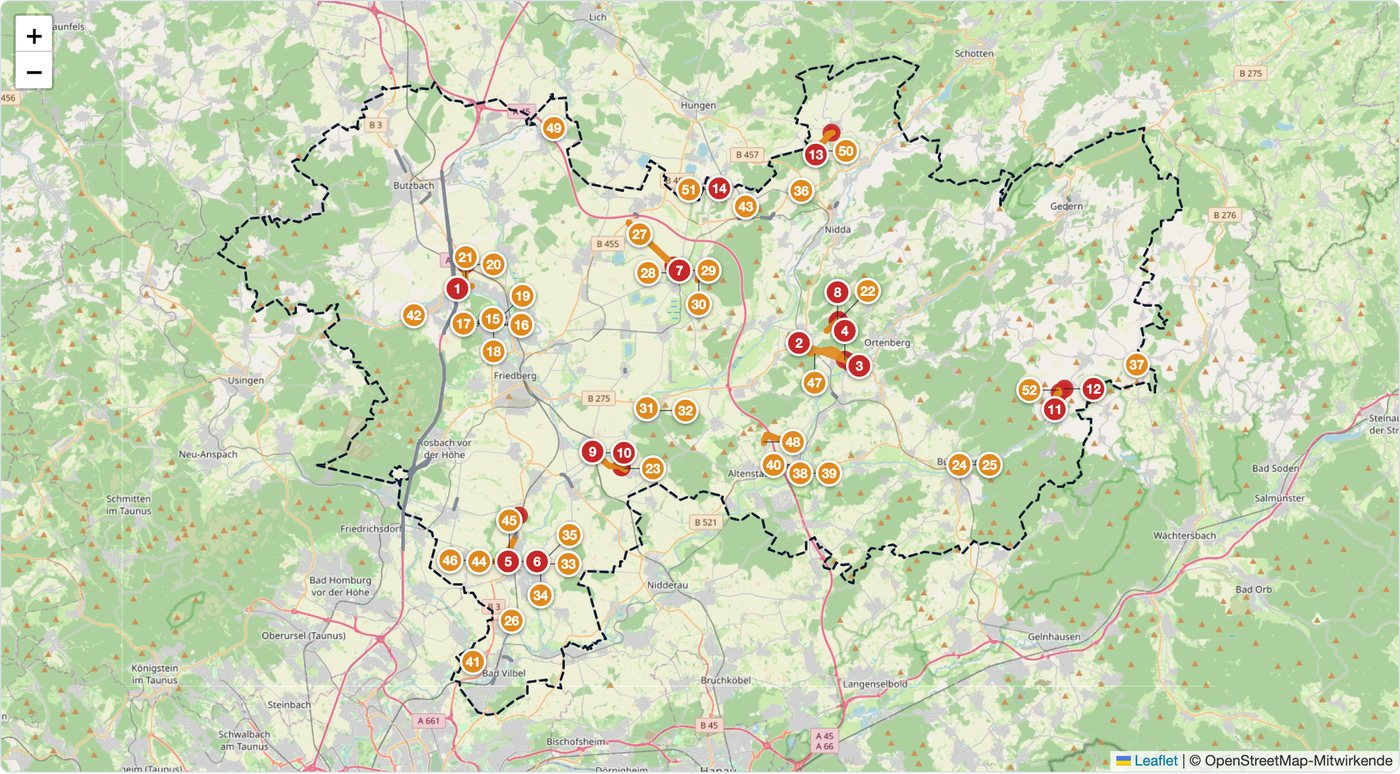Image resolution: width=1400 pixels, height=774 pixels.
Task: Select orange marker number 22
Action: tap(867, 291)
